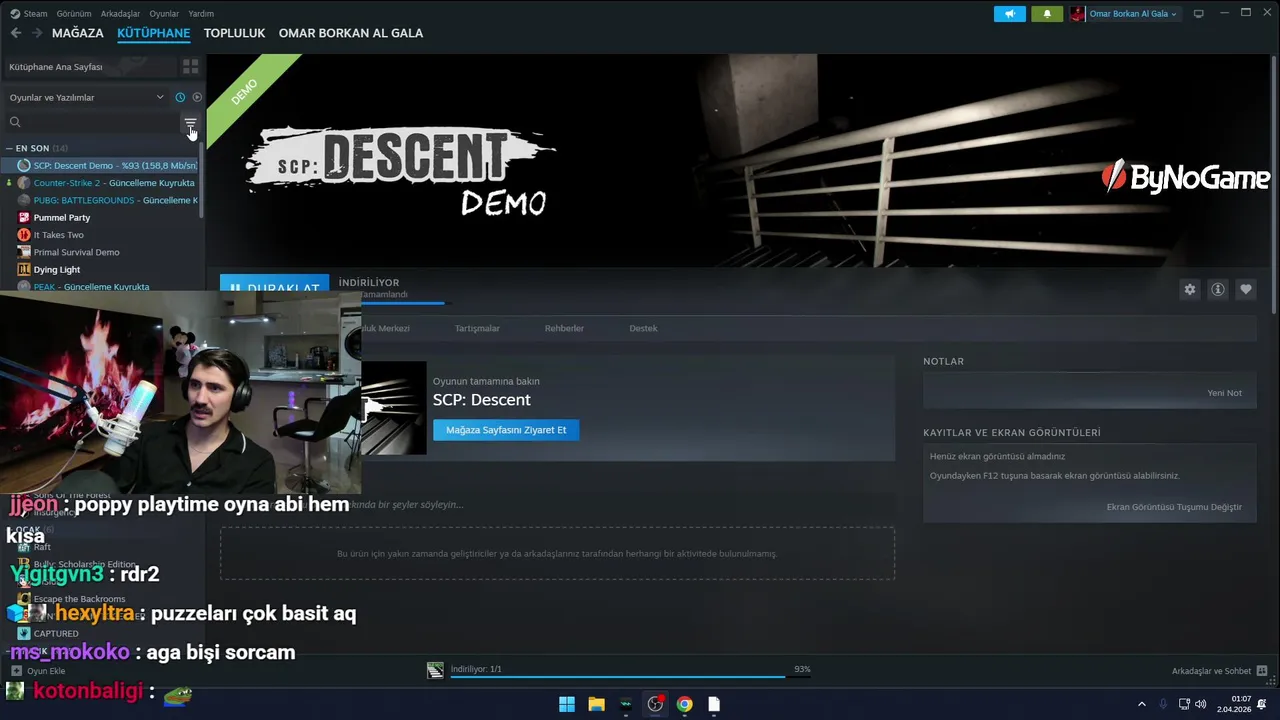This screenshot has height=720, width=1280.
Task: Select Dying Light in library list
Action: coord(102,270)
